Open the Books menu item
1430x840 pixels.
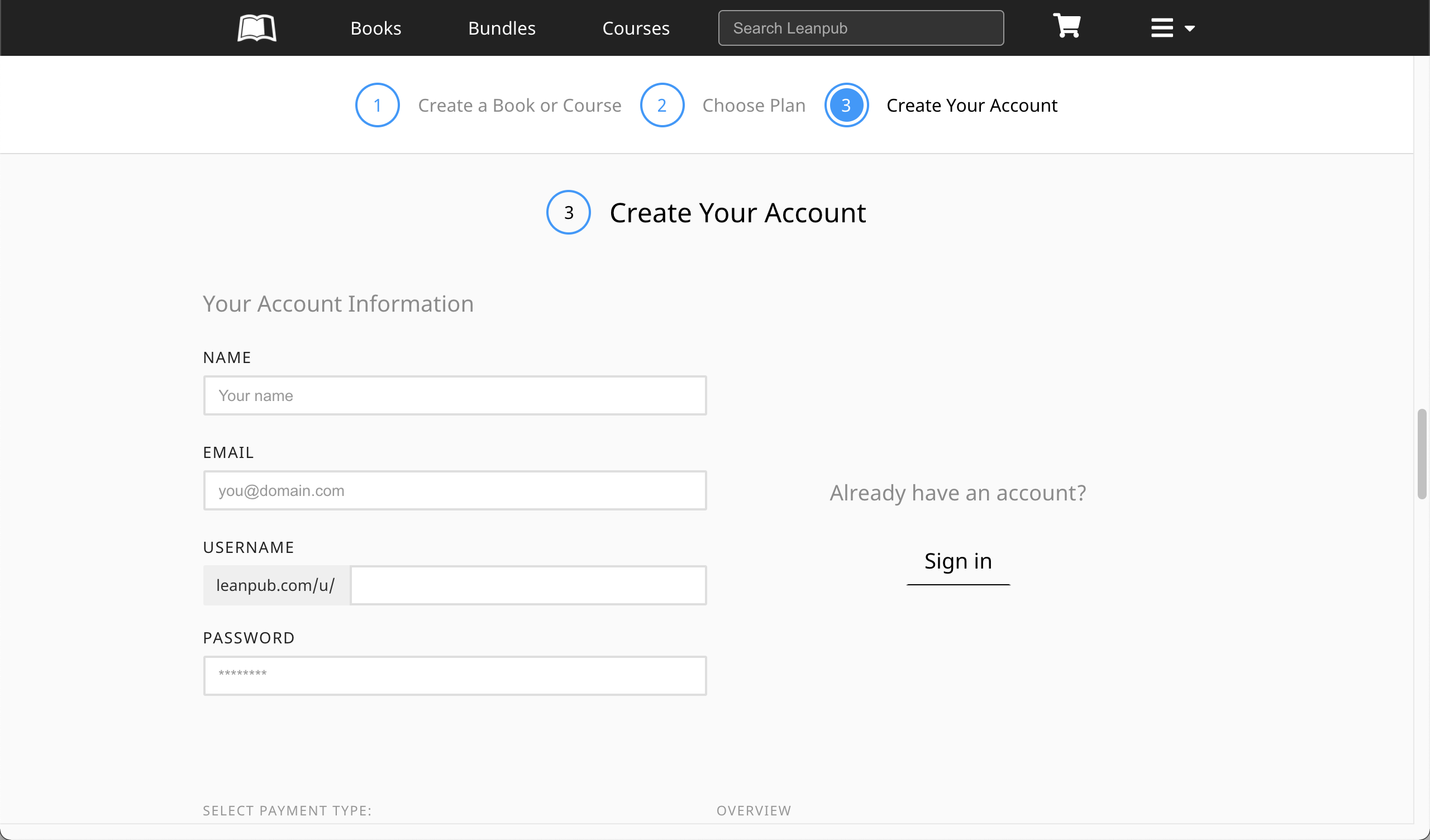(x=376, y=28)
